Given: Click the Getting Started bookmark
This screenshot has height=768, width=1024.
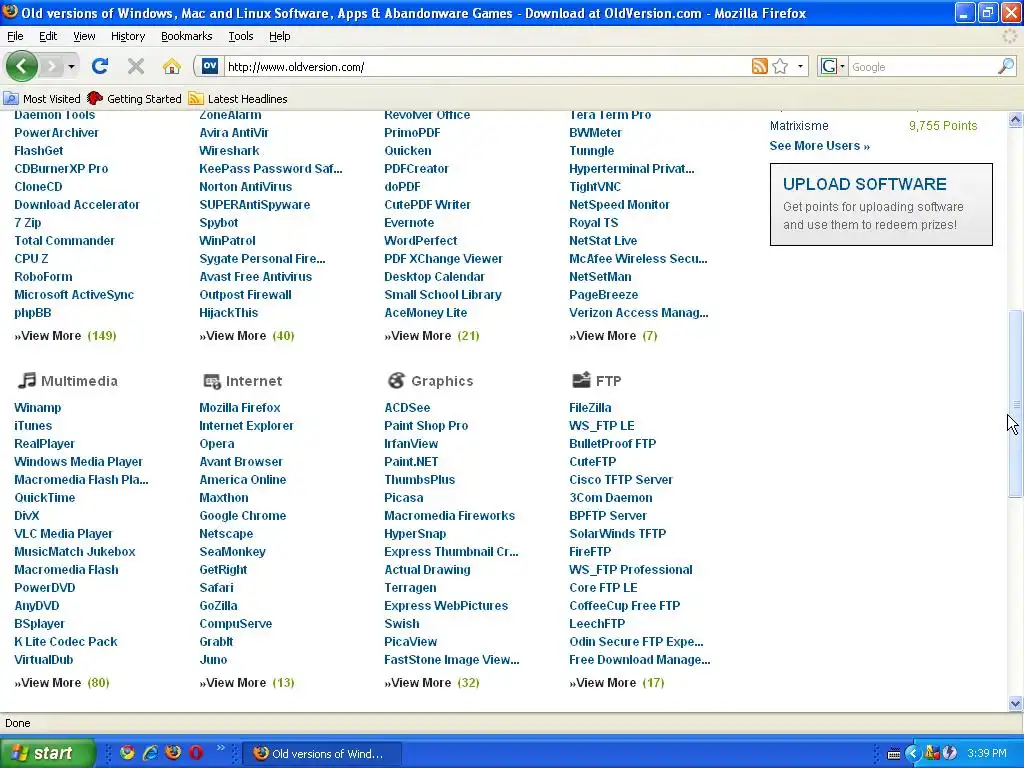Looking at the screenshot, I should tap(134, 99).
